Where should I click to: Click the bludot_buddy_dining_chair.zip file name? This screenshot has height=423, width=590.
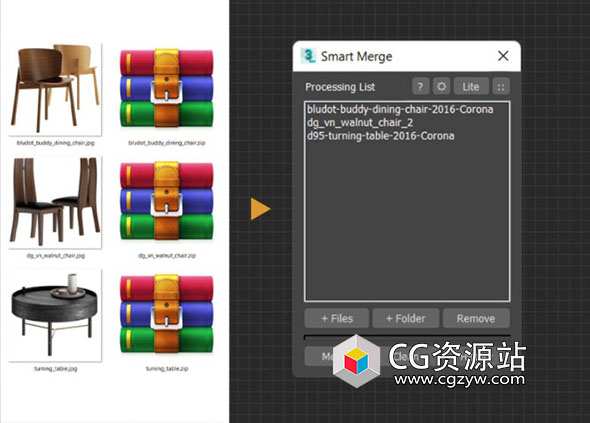point(167,143)
